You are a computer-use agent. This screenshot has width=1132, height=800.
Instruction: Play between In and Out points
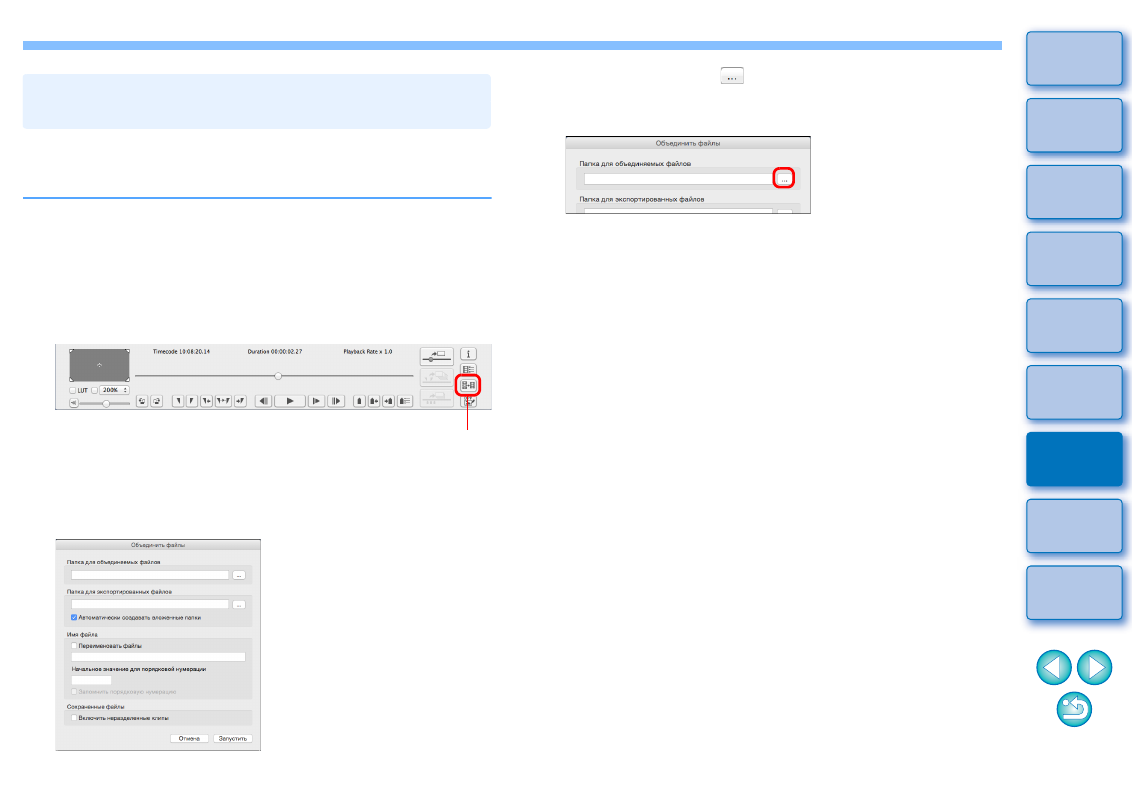(x=223, y=401)
